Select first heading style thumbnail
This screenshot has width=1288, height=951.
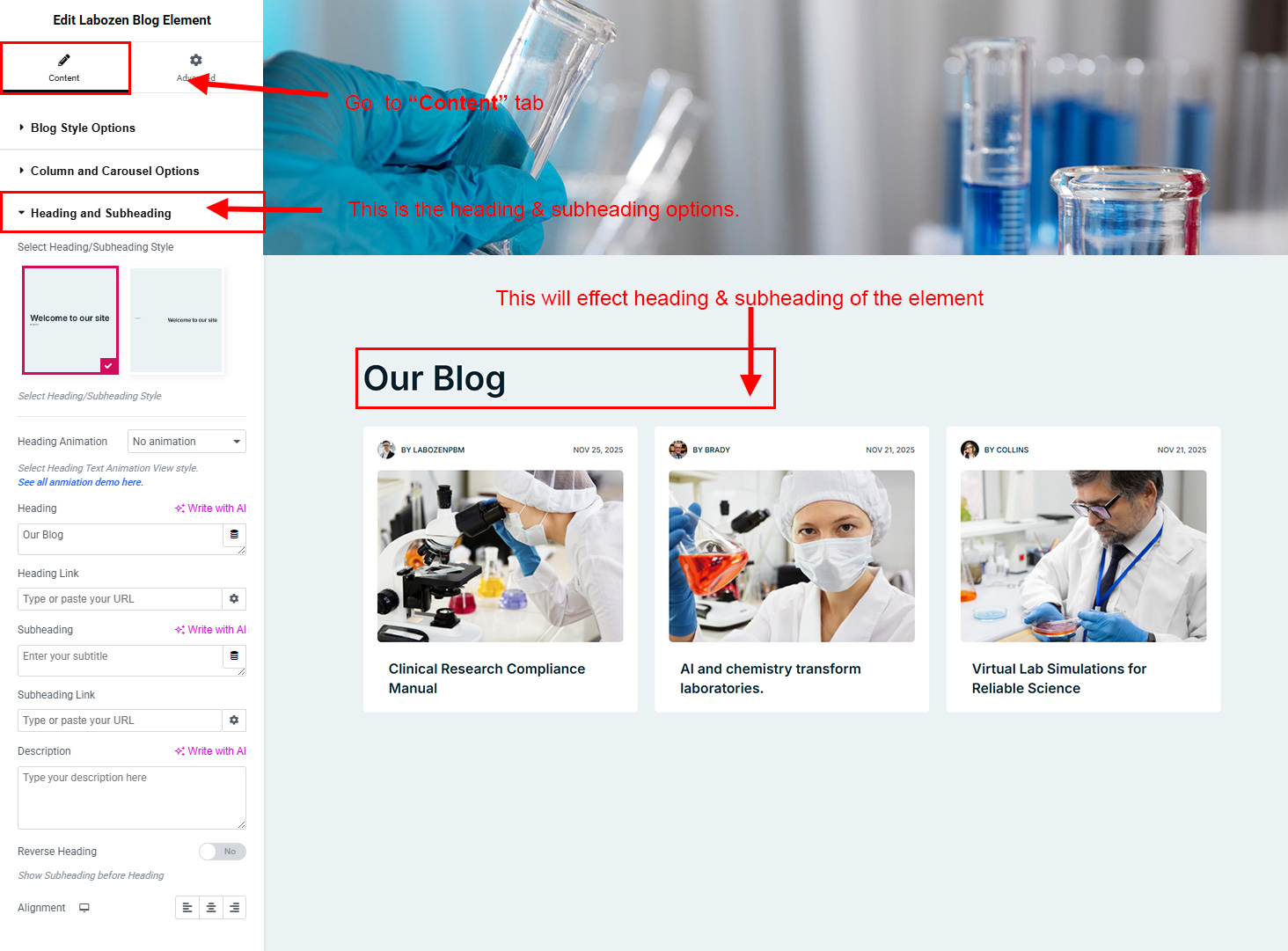tap(70, 320)
